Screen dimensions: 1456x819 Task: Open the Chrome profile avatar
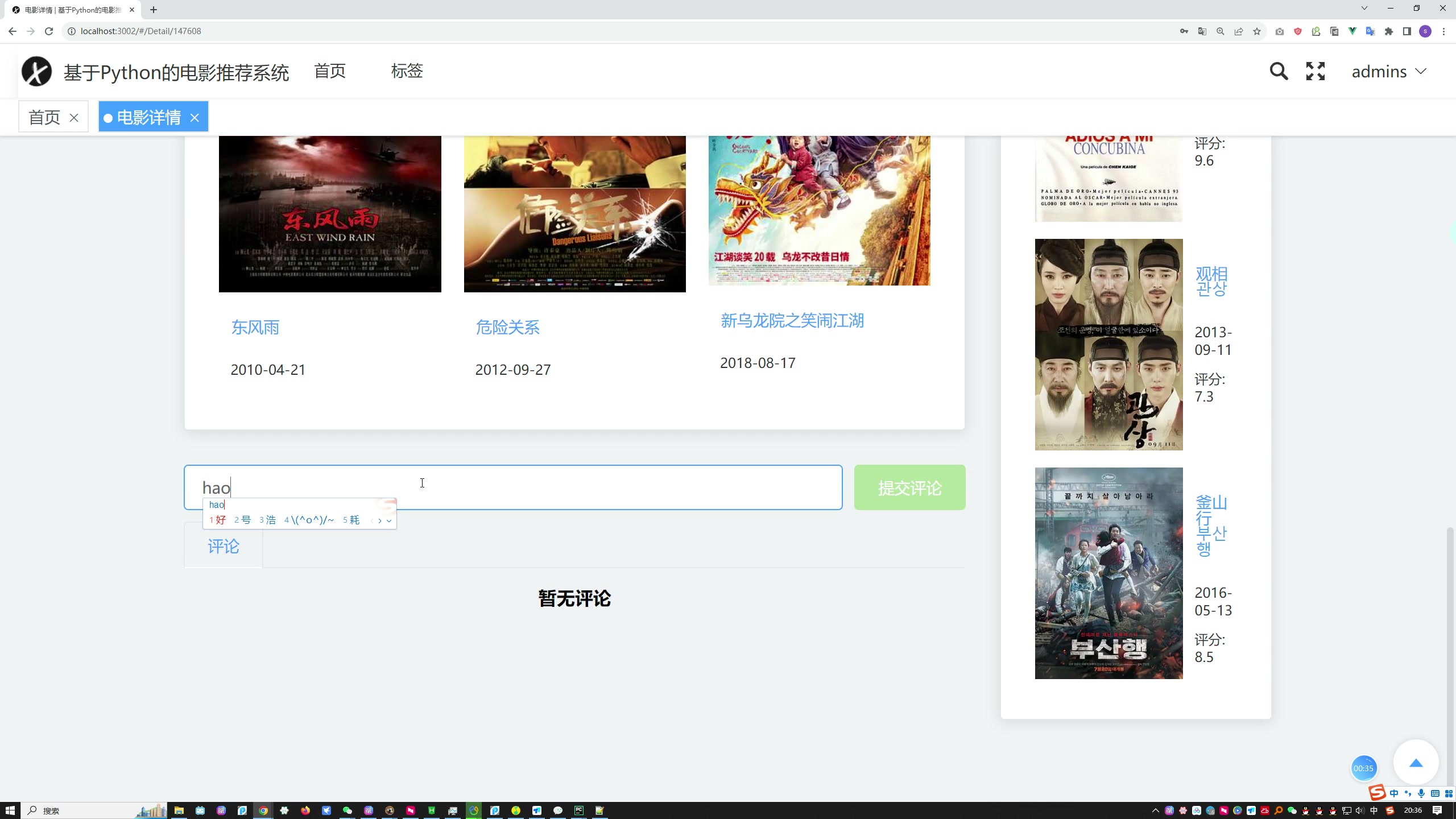pos(1425,31)
